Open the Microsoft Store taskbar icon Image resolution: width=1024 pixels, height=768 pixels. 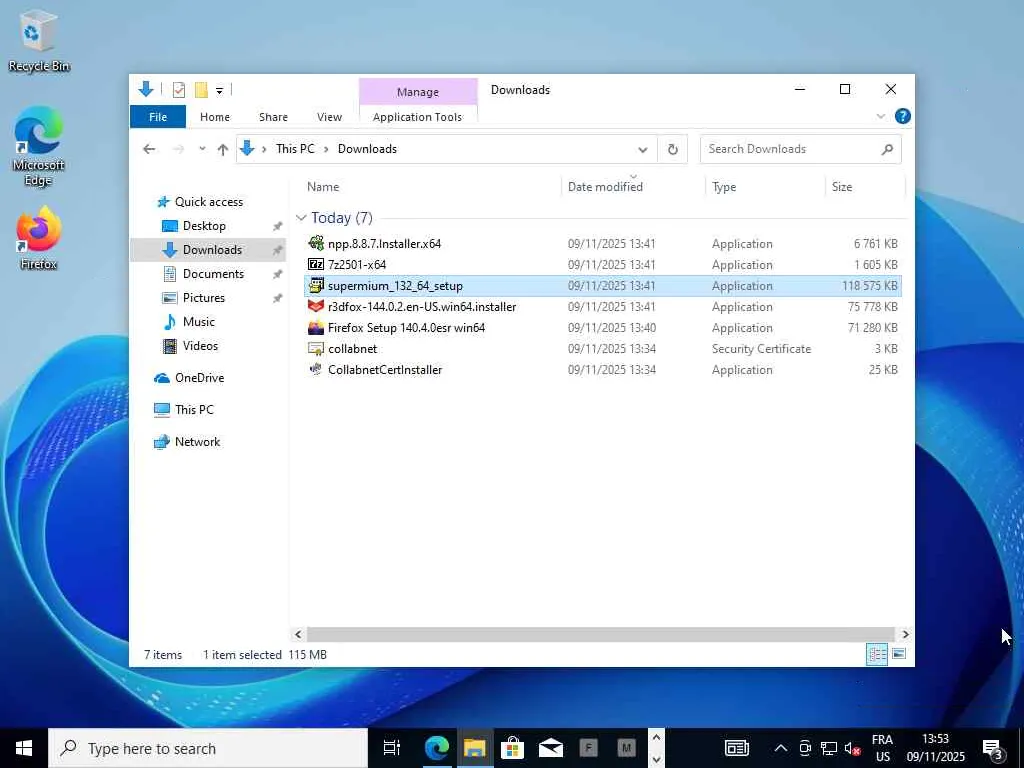(513, 748)
